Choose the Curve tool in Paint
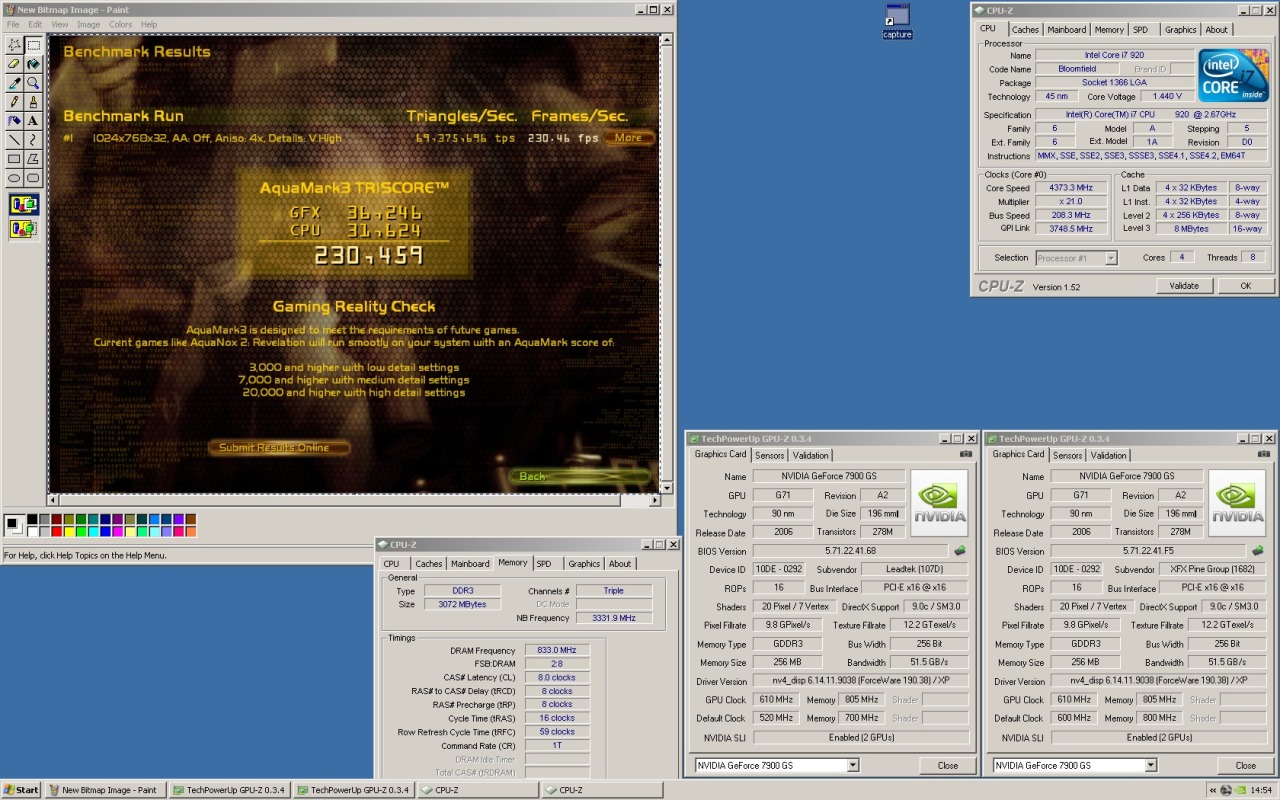1280x800 pixels. (33, 140)
